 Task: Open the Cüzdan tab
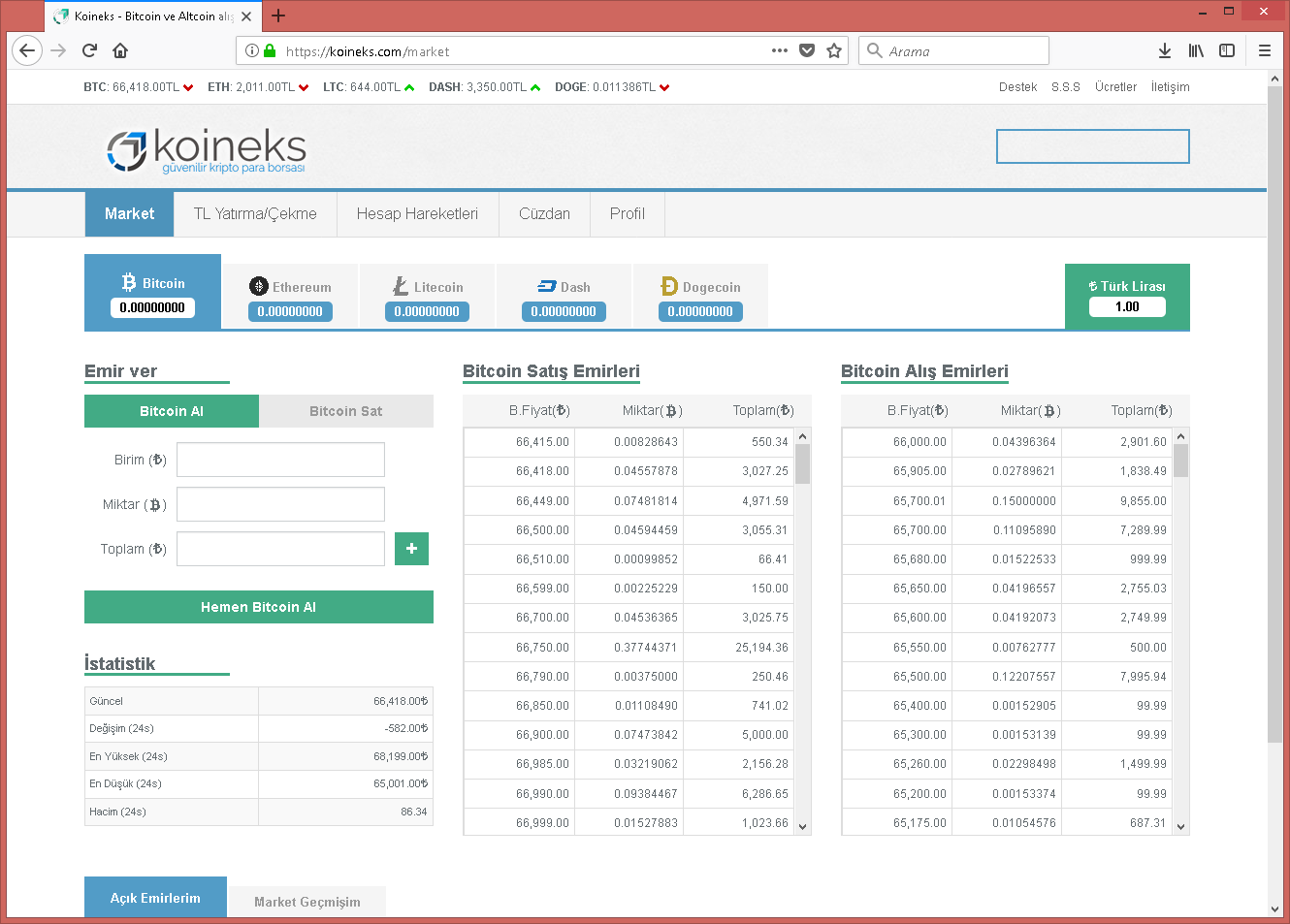pos(544,214)
